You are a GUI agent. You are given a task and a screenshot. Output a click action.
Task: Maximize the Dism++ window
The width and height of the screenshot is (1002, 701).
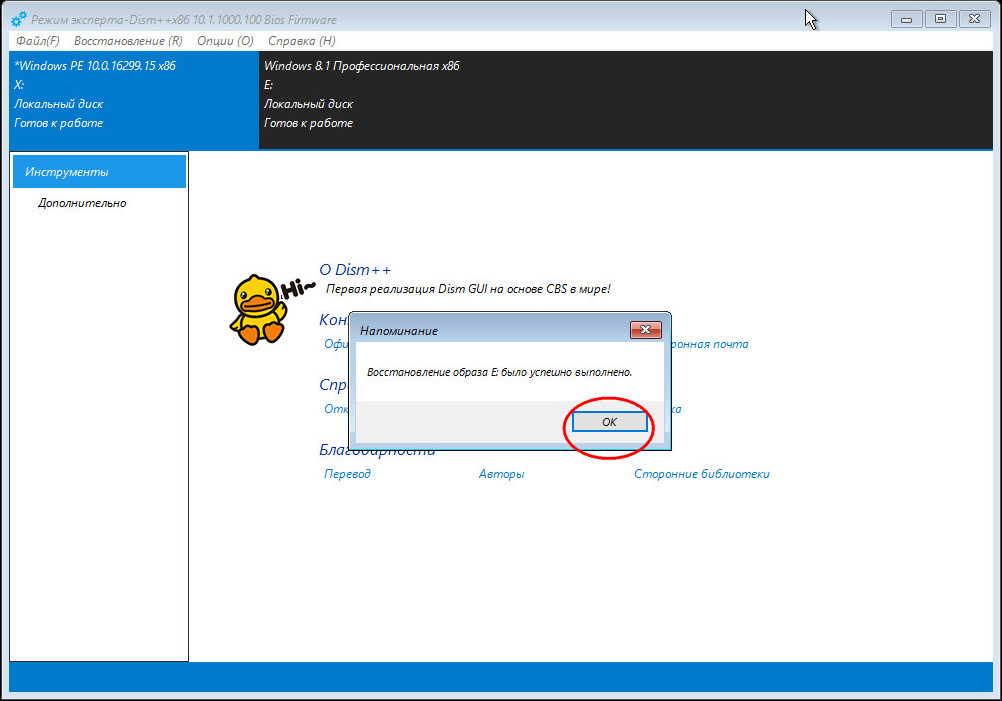pyautogui.click(x=940, y=19)
